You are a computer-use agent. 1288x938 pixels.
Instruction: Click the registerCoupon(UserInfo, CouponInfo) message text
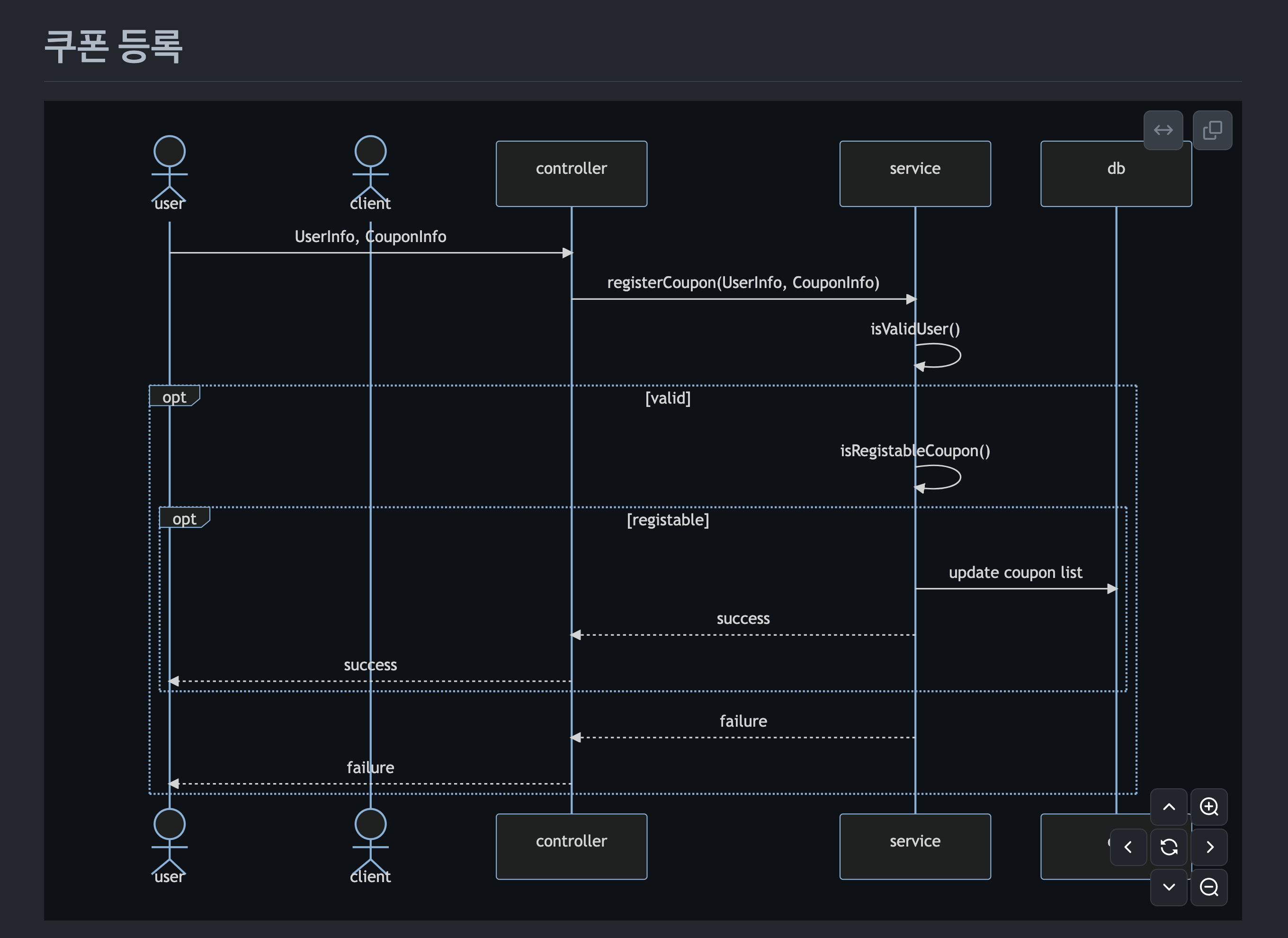(x=743, y=282)
